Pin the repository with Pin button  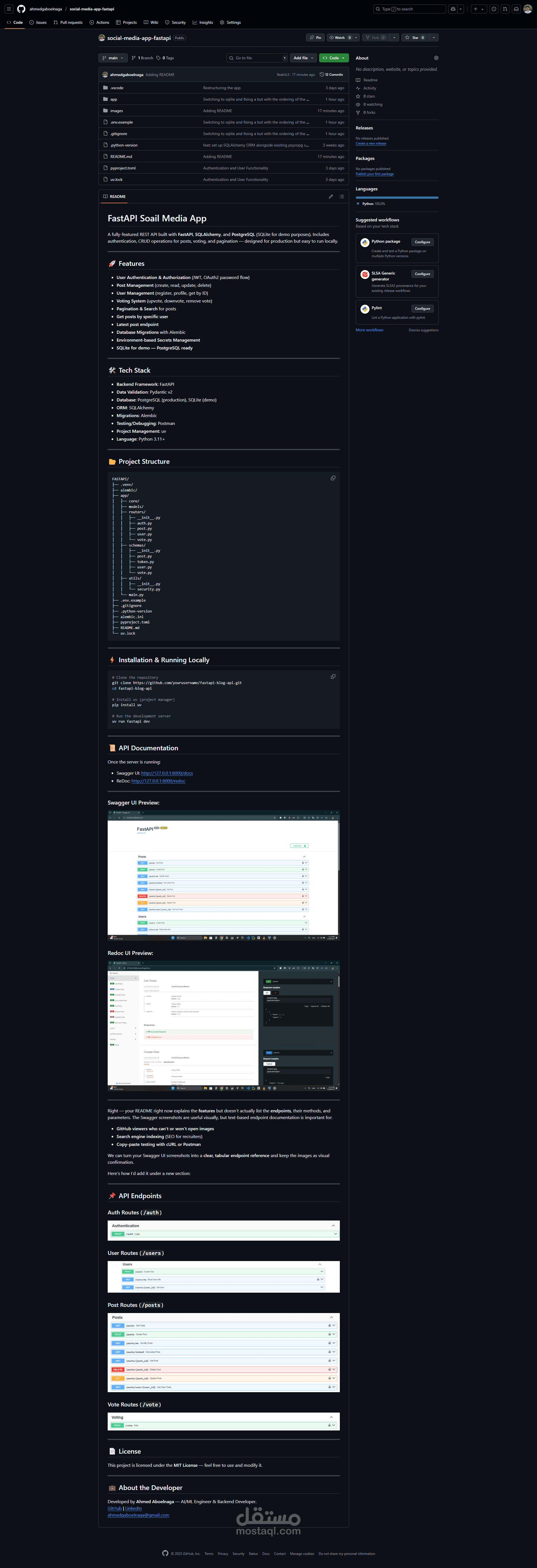point(315,38)
